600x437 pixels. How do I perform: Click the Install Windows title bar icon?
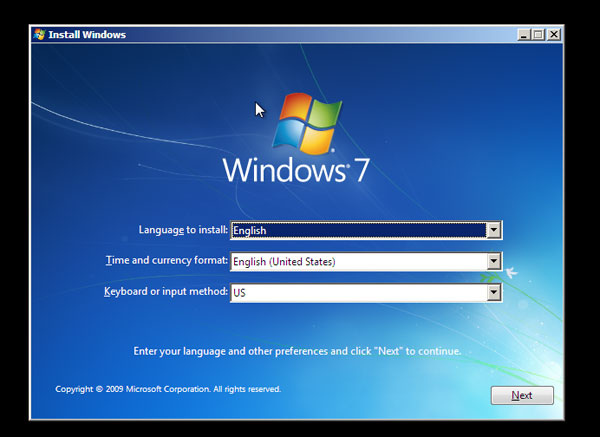coord(39,34)
